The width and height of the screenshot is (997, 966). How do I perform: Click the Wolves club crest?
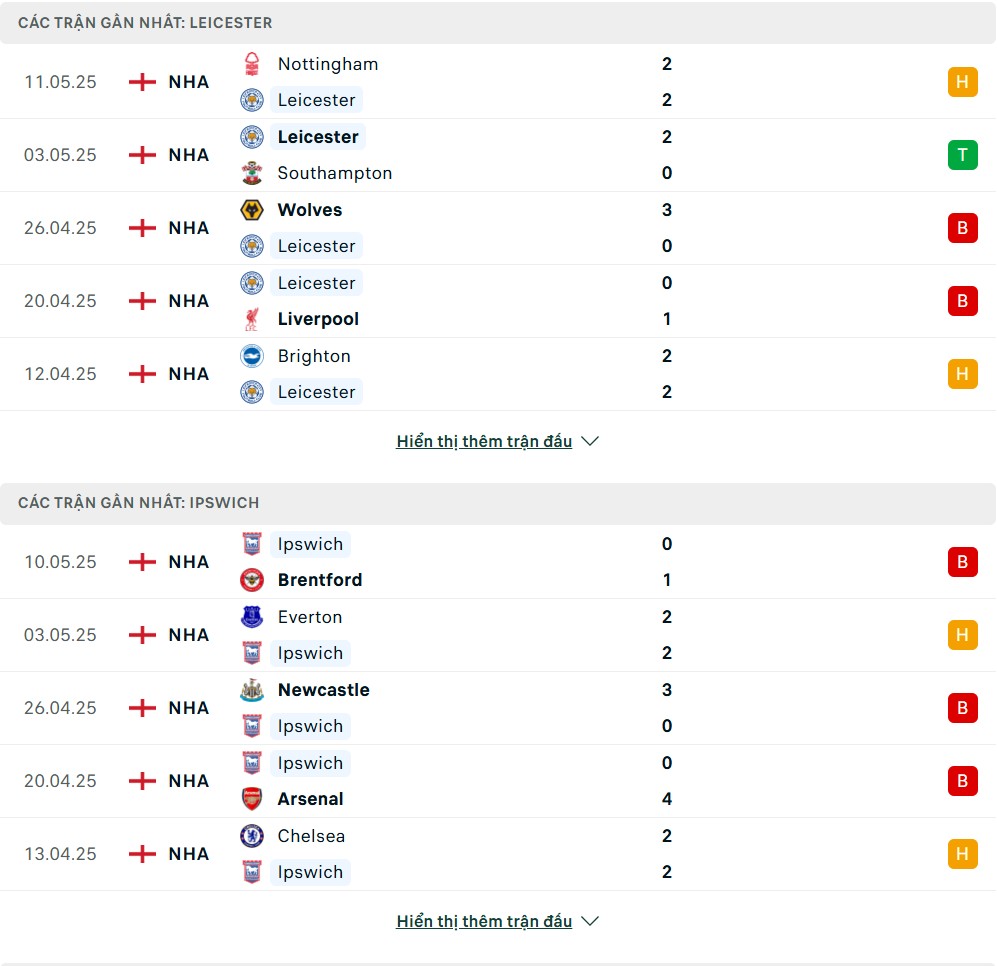pyautogui.click(x=252, y=210)
